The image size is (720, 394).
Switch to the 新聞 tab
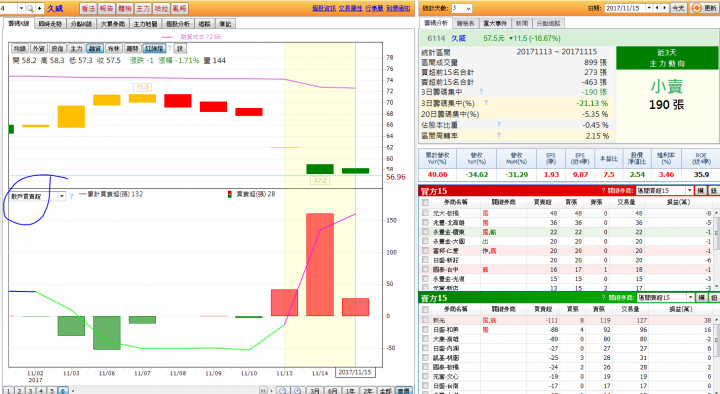click(x=521, y=23)
